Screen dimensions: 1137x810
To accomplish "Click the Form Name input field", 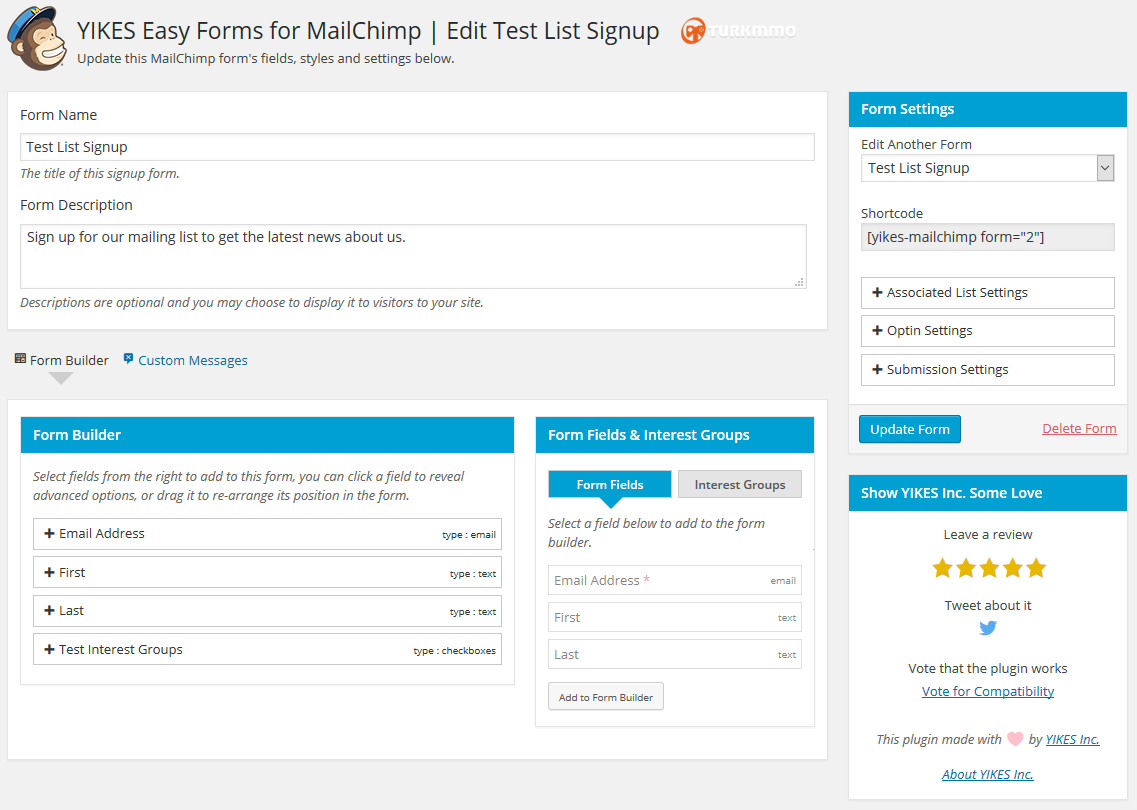I will [x=417, y=147].
